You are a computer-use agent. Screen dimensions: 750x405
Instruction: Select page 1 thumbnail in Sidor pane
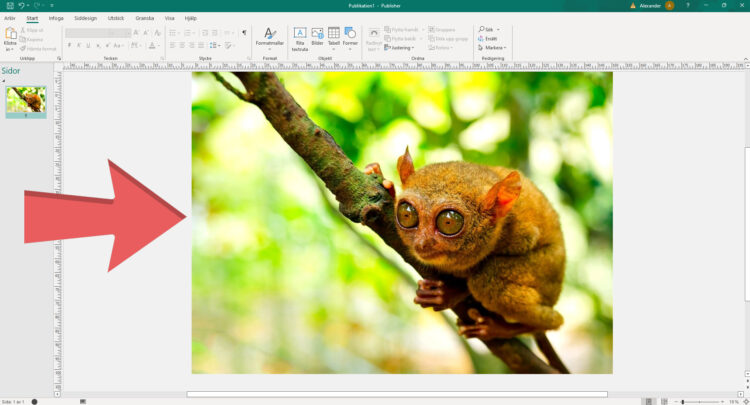[x=26, y=99]
